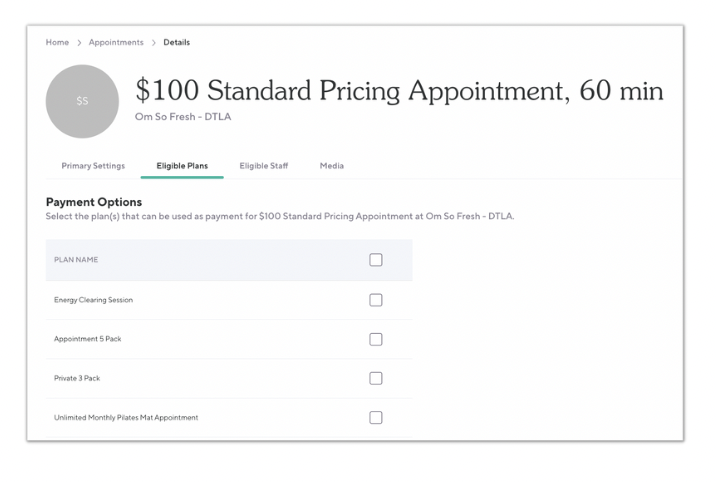Click the Private 3 Pack plan name
The image size is (716, 482).
coord(77,378)
